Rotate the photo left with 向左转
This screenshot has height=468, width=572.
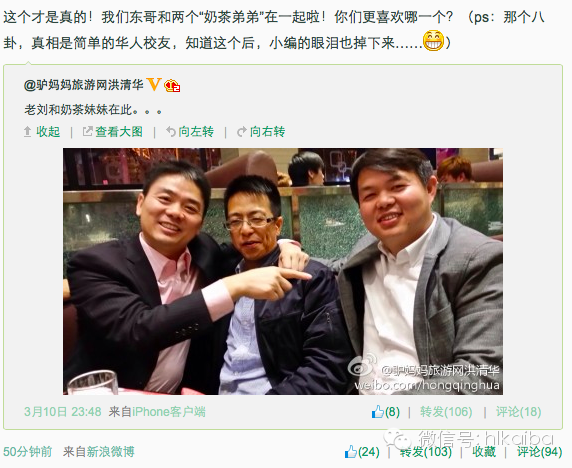coord(190,132)
